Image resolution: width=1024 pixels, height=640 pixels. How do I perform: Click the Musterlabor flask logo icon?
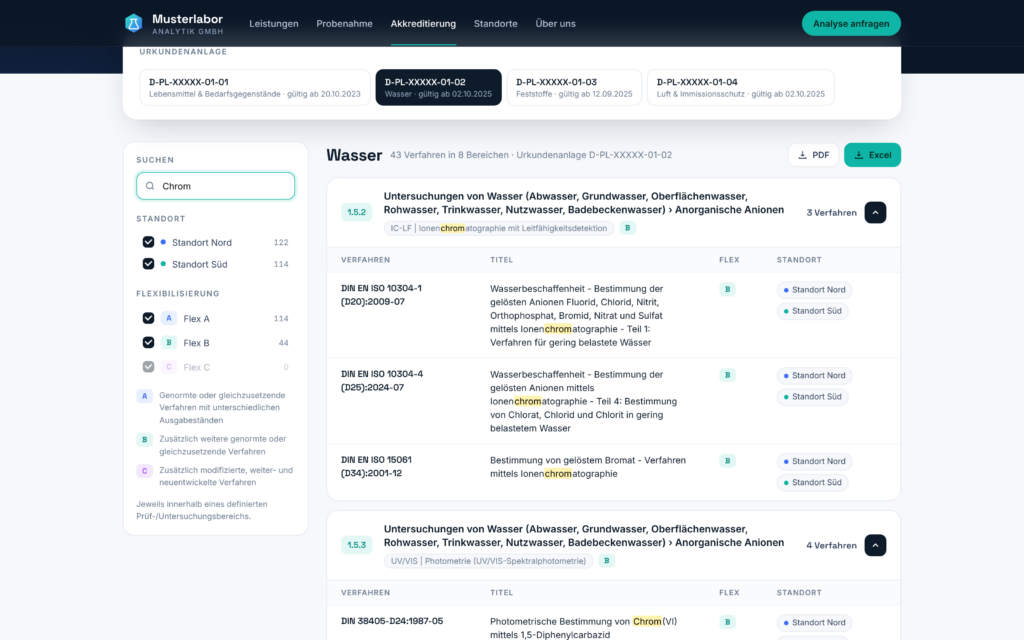pos(134,24)
